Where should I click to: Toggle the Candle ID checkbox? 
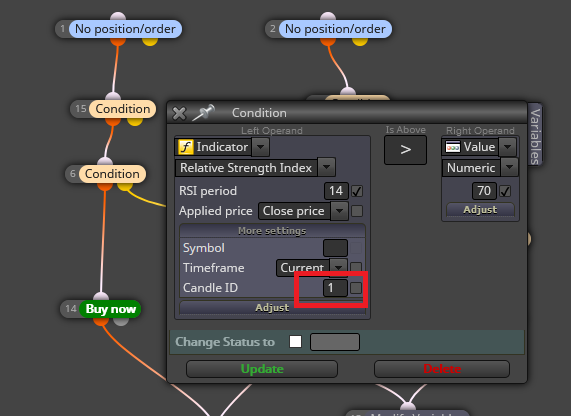click(x=356, y=288)
